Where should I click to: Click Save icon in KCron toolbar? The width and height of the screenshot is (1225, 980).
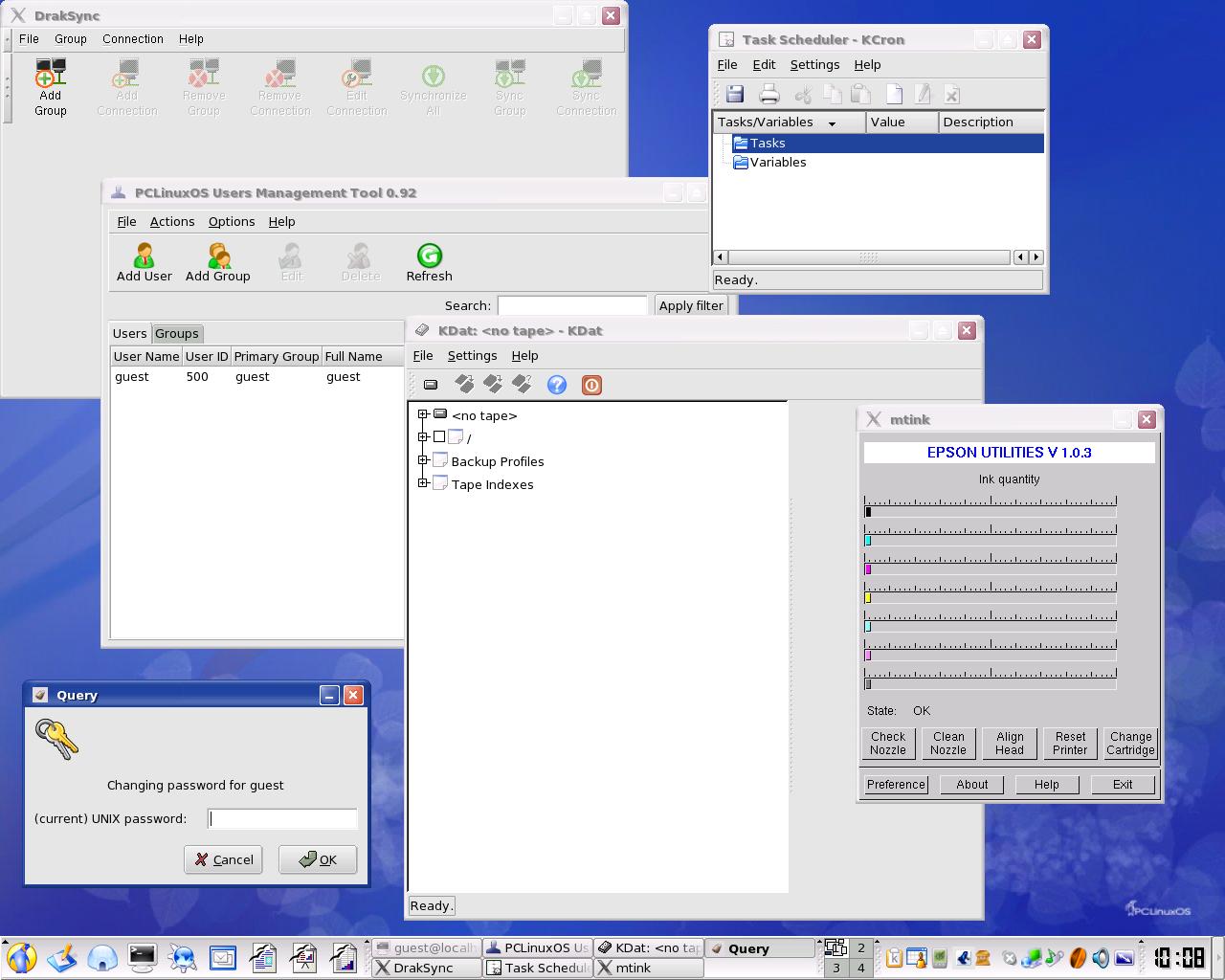pos(735,94)
